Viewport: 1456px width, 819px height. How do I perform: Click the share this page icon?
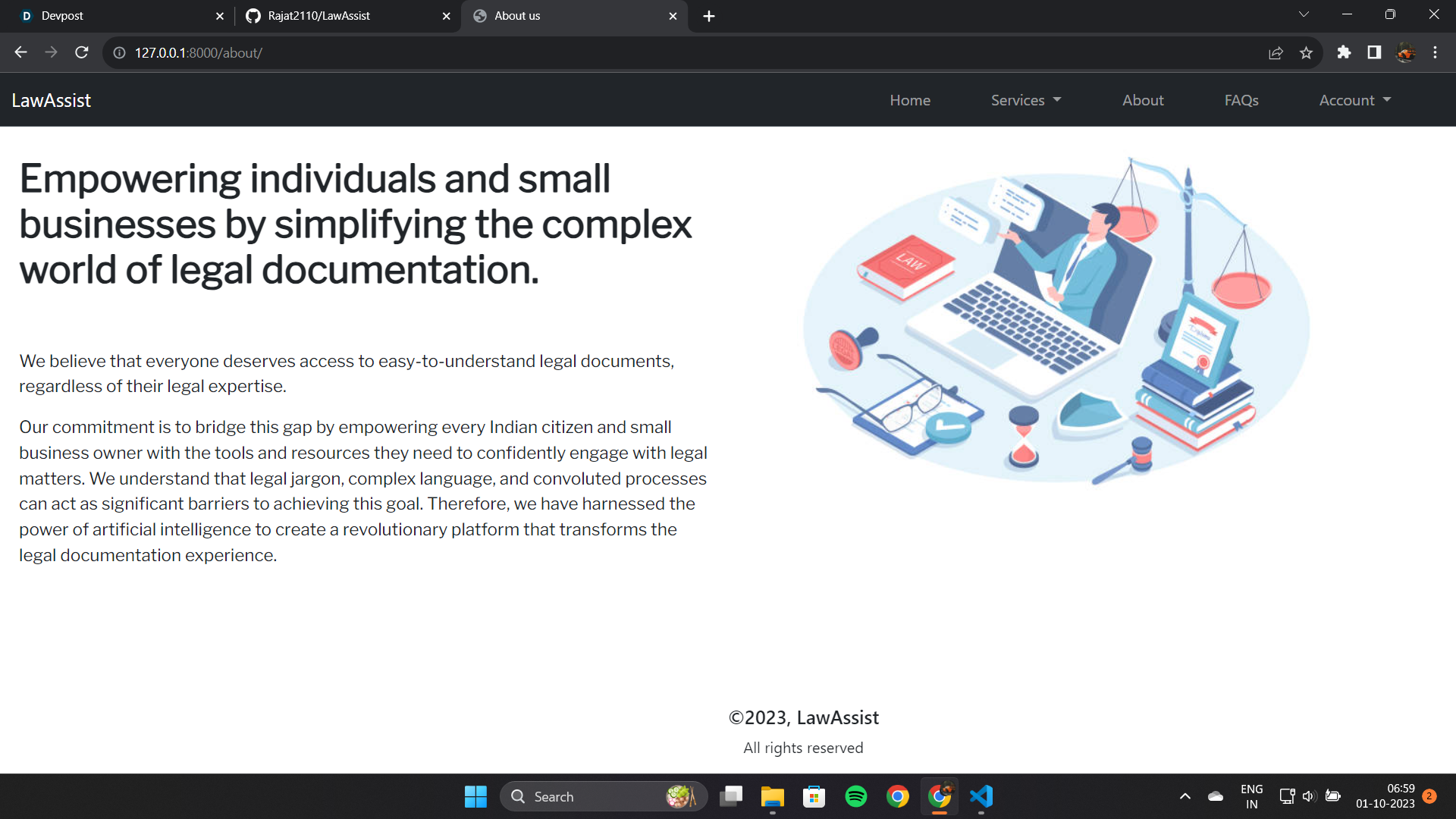[x=1276, y=52]
